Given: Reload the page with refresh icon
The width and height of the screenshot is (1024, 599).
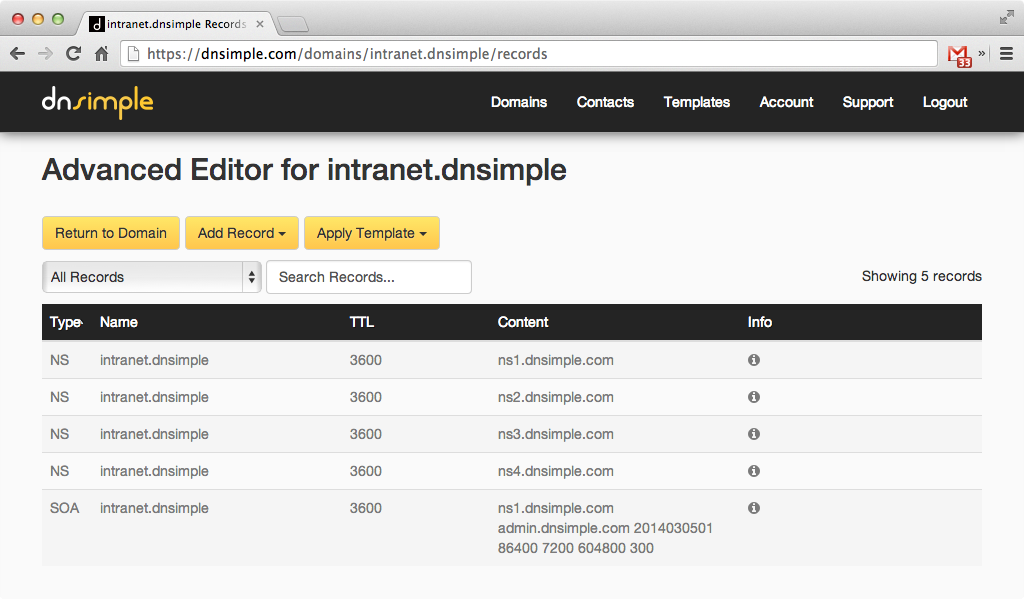Looking at the screenshot, I should point(73,54).
